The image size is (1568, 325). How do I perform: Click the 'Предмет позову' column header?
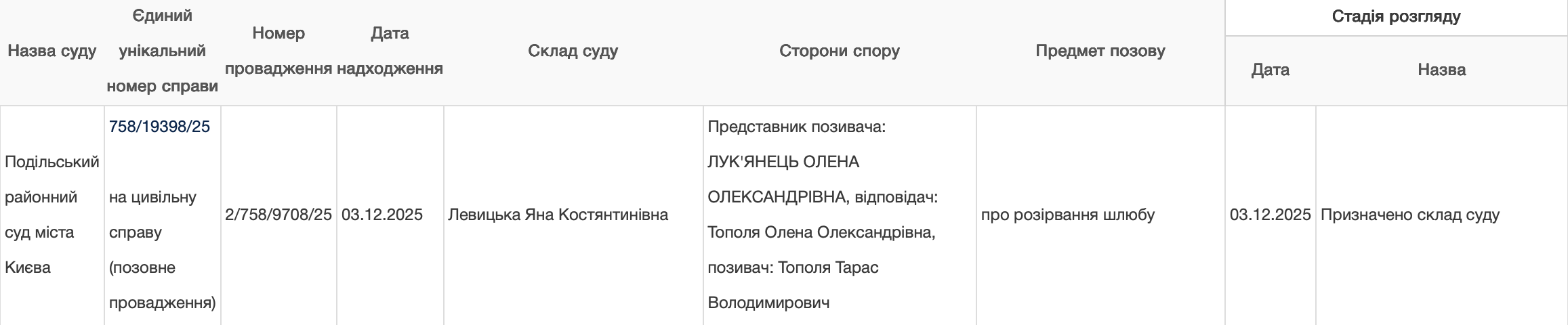coord(1100,51)
